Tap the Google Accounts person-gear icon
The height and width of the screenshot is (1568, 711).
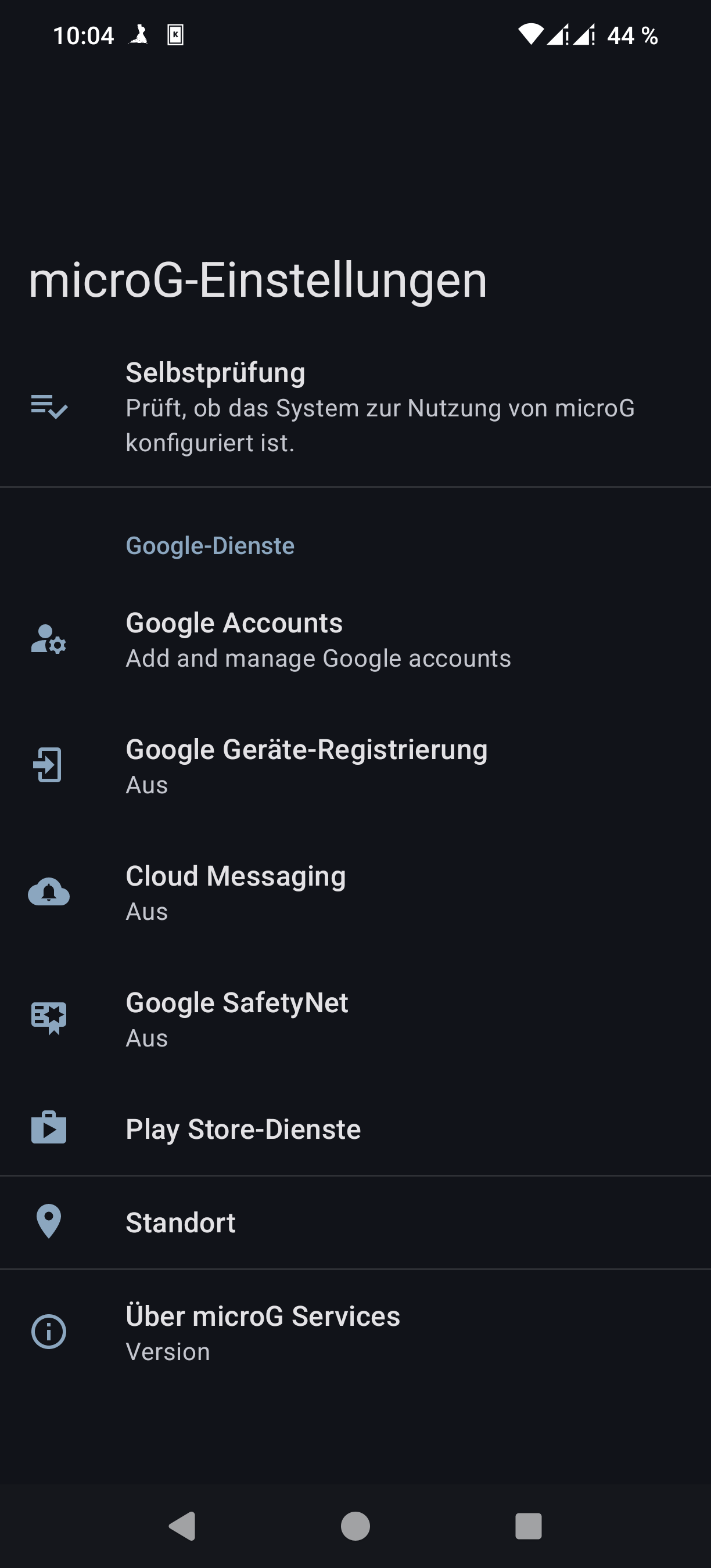(x=49, y=639)
